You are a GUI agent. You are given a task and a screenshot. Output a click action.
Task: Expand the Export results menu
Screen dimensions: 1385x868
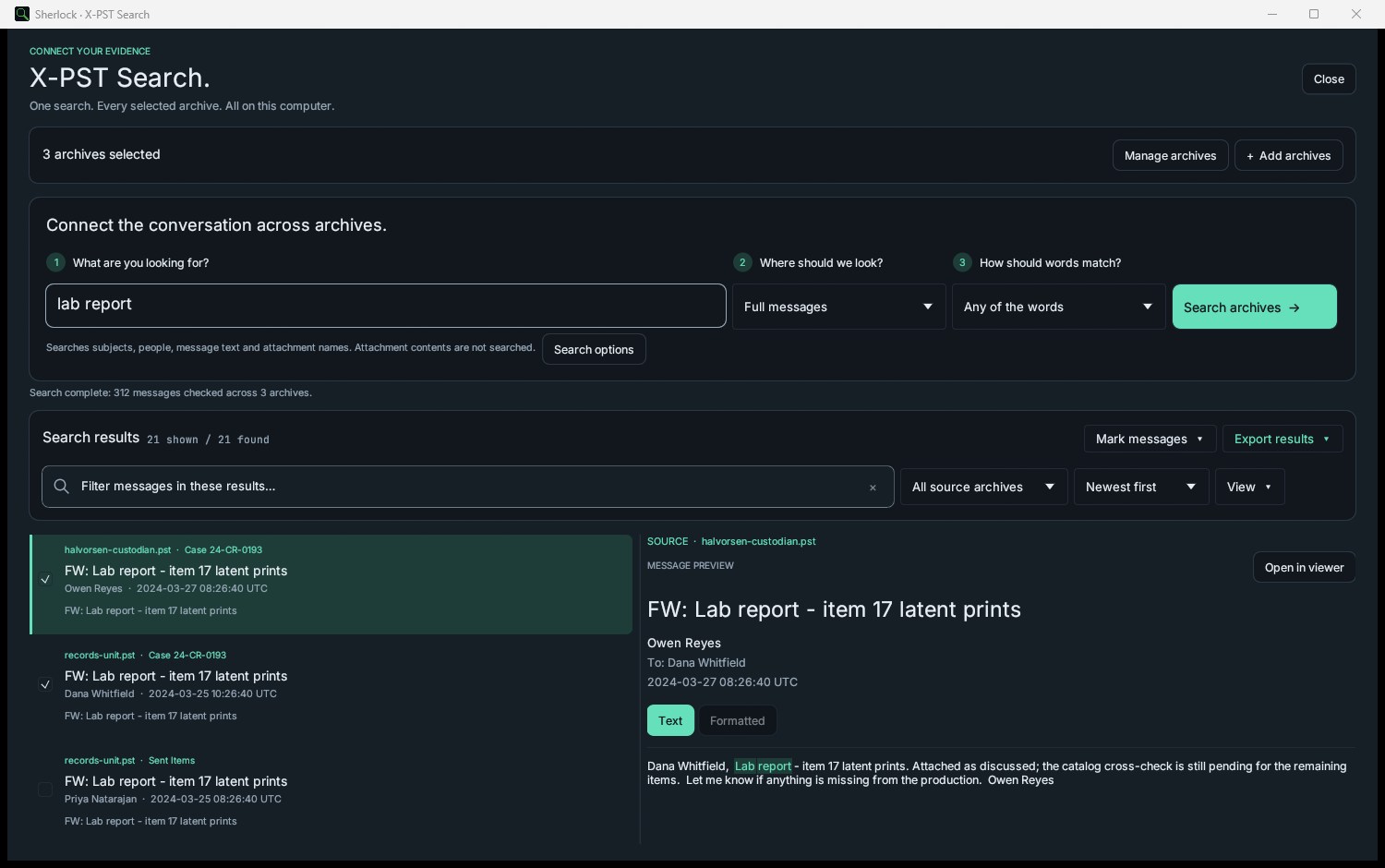(1282, 439)
